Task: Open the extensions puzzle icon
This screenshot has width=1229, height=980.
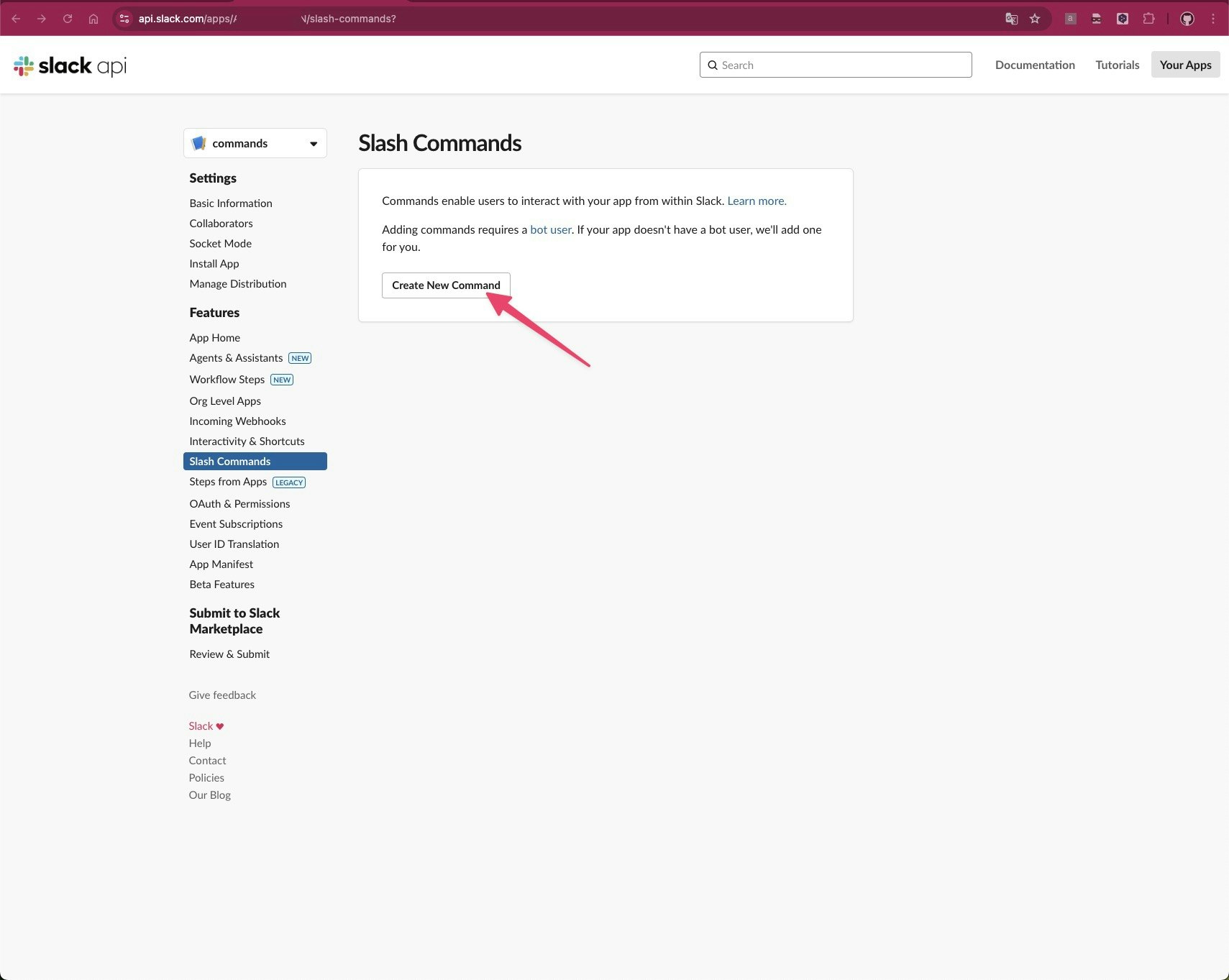Action: pyautogui.click(x=1148, y=19)
